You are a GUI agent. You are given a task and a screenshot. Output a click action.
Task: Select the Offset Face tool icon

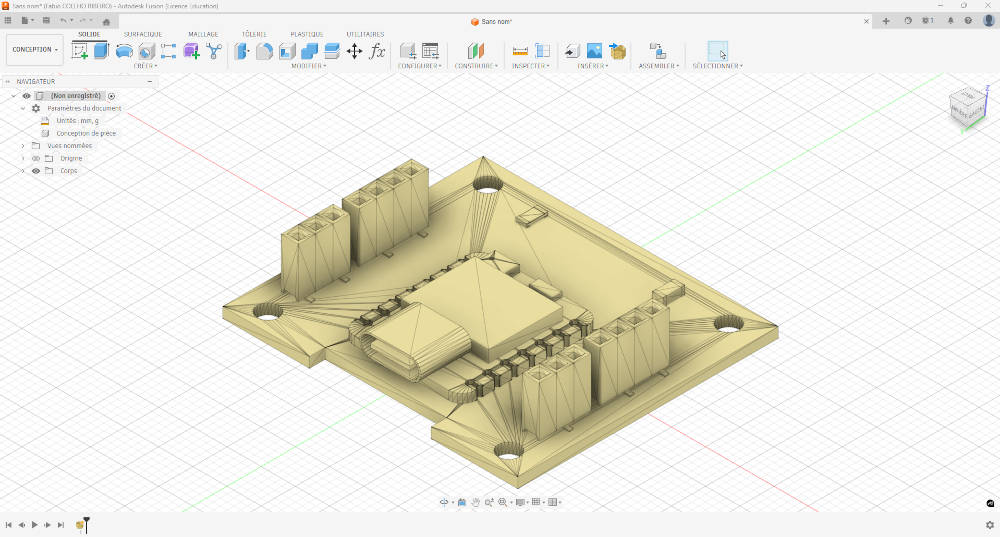pos(332,51)
